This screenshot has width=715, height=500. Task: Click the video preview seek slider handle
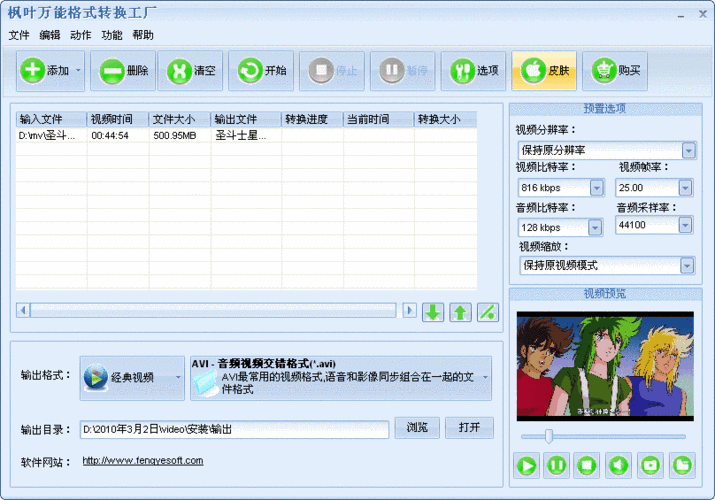[x=549, y=436]
